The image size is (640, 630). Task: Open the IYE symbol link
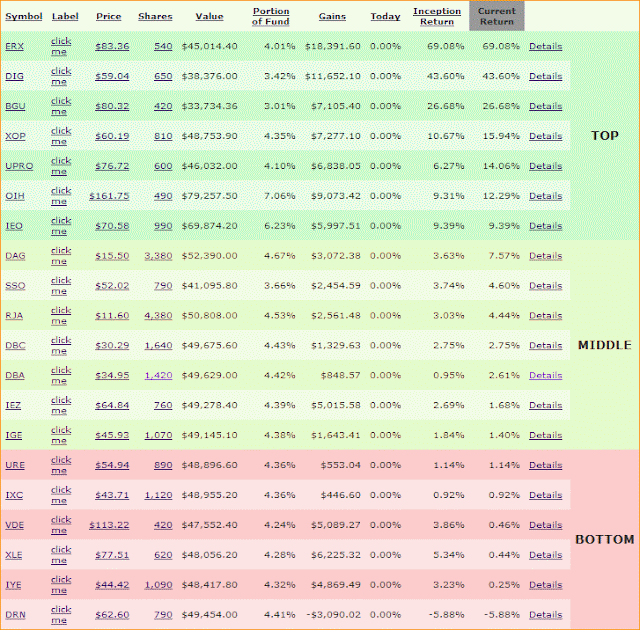13,585
